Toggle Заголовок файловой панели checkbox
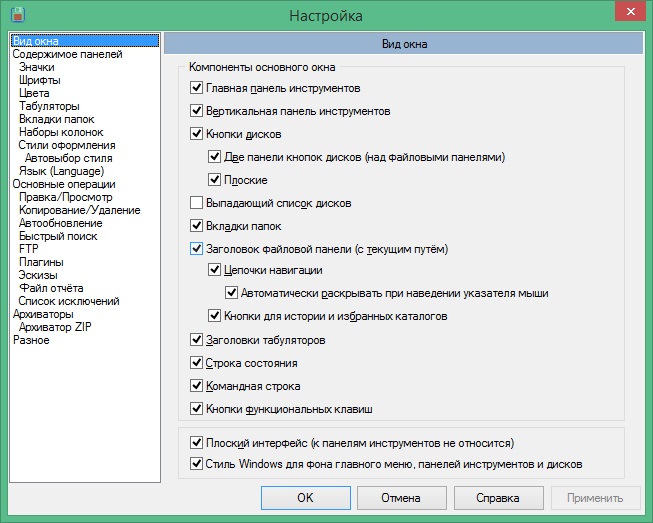The height and width of the screenshot is (523, 653). [196, 249]
